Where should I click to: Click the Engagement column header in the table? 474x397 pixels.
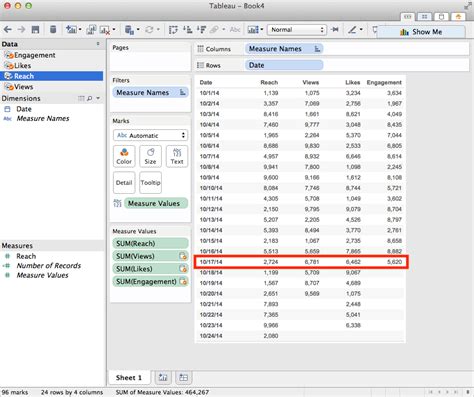pyautogui.click(x=384, y=82)
